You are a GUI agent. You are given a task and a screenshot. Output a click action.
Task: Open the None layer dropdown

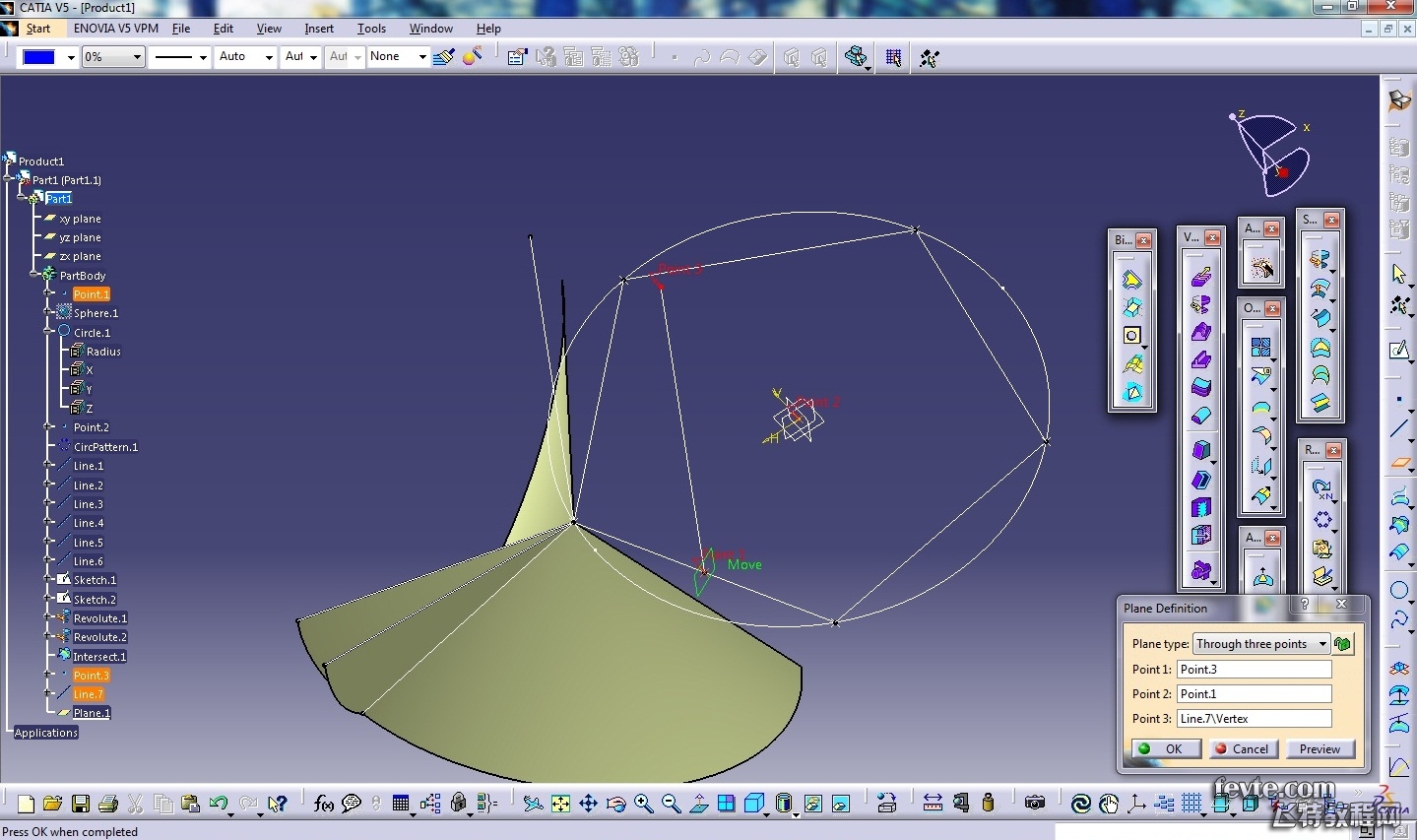(422, 57)
